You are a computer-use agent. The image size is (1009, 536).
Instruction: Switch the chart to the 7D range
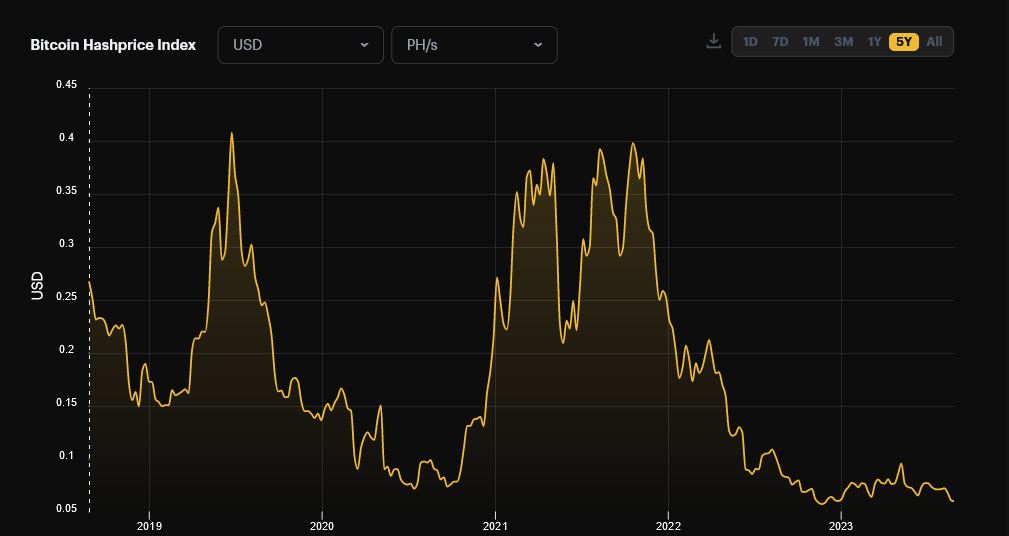780,42
